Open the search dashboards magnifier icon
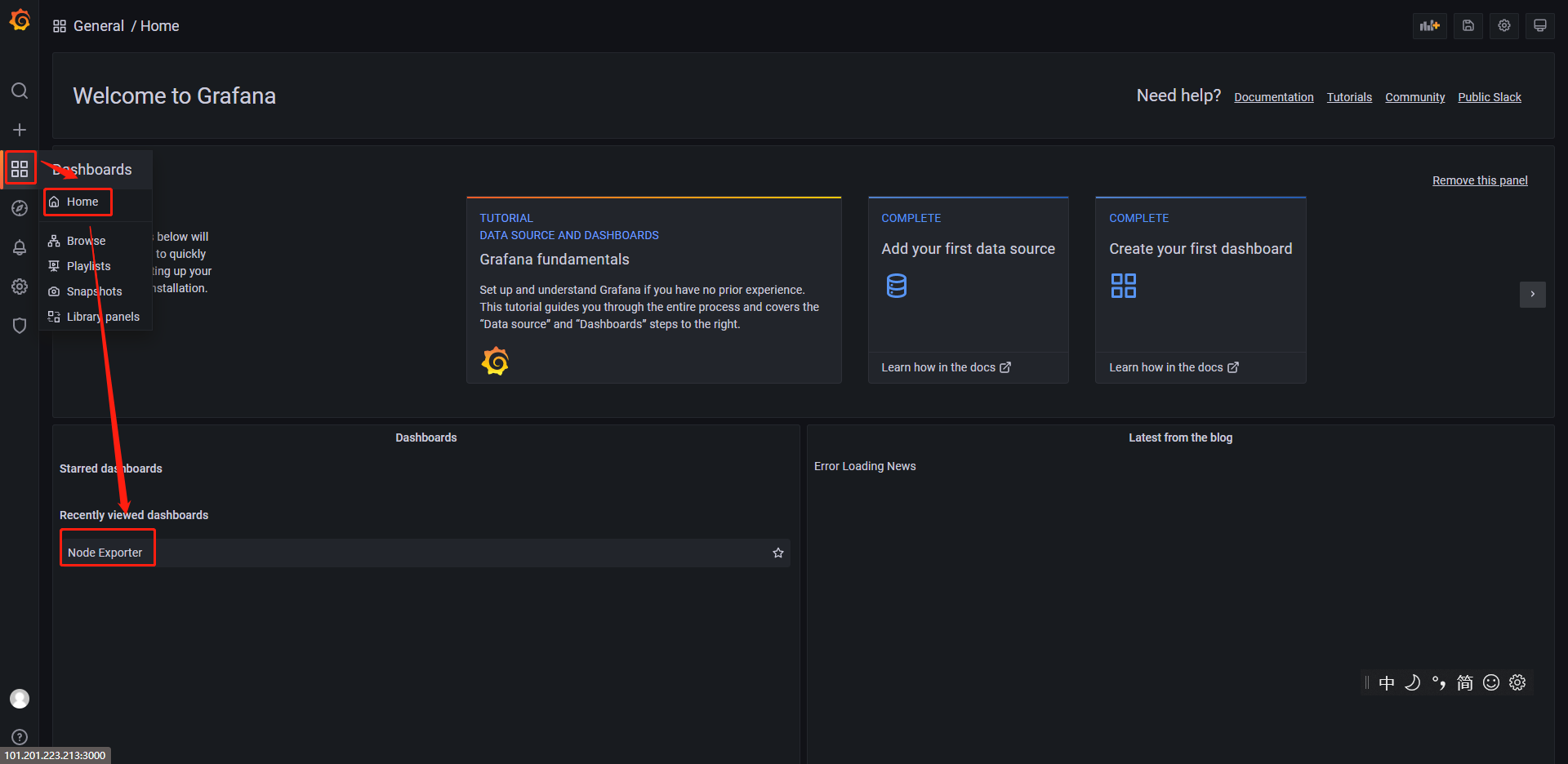This screenshot has height=764, width=1568. [20, 91]
